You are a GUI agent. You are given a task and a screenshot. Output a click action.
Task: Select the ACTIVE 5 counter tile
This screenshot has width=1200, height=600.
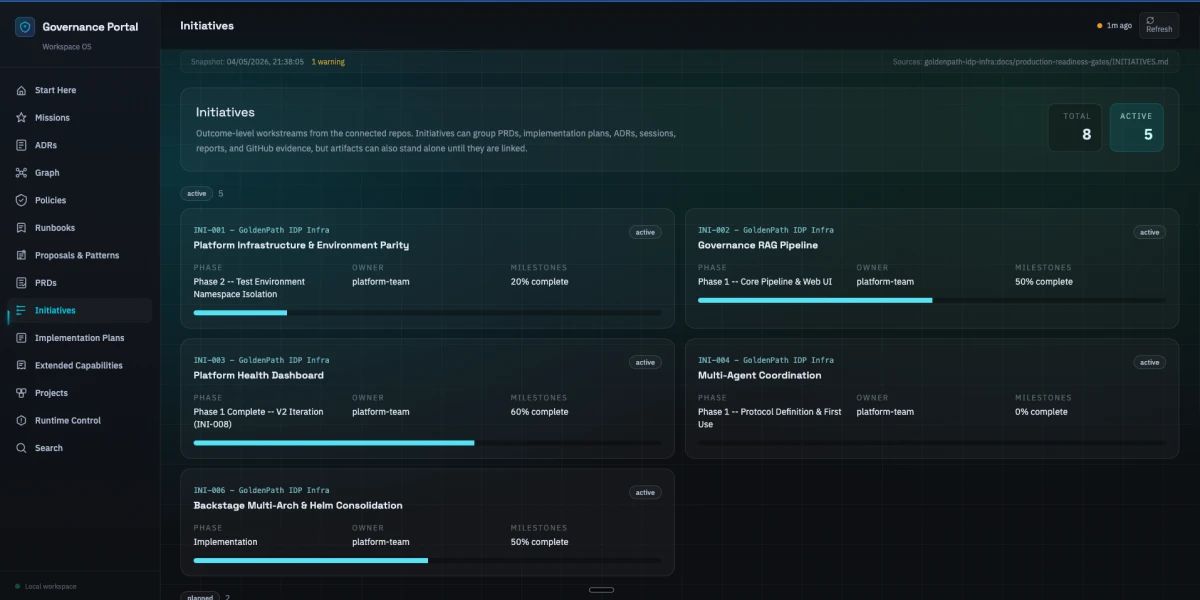pos(1136,127)
